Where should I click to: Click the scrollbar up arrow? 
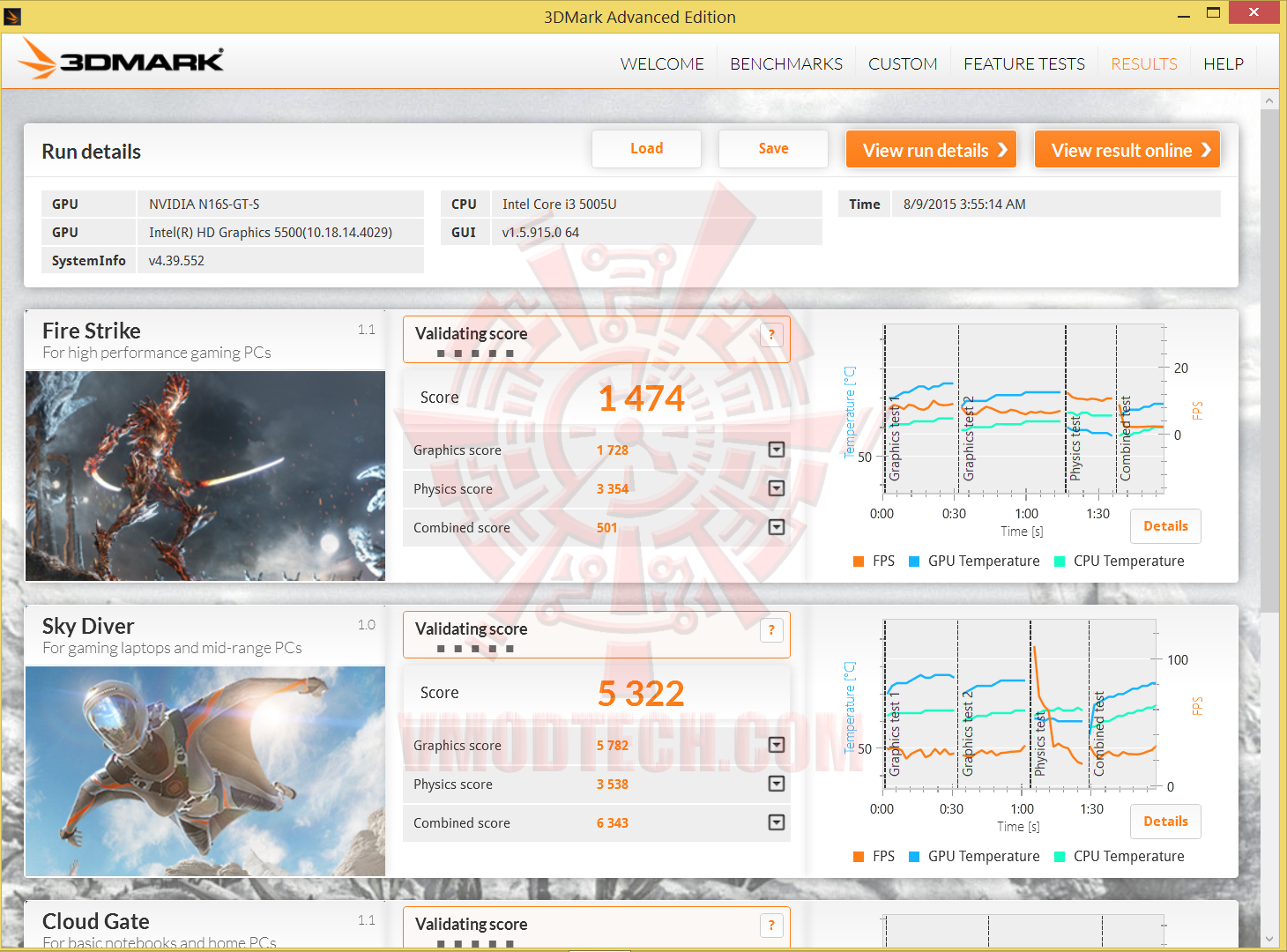pos(1269,100)
